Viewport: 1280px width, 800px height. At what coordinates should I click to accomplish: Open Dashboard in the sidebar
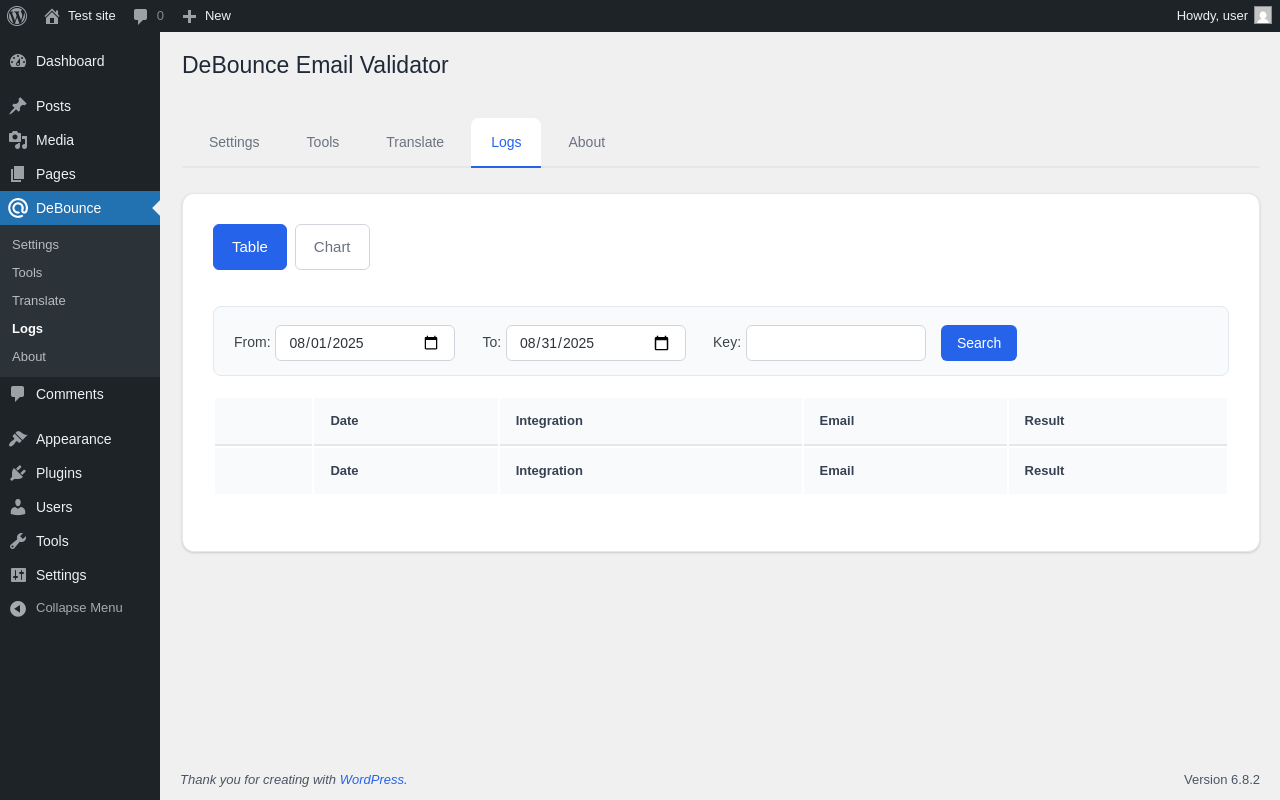click(80, 61)
